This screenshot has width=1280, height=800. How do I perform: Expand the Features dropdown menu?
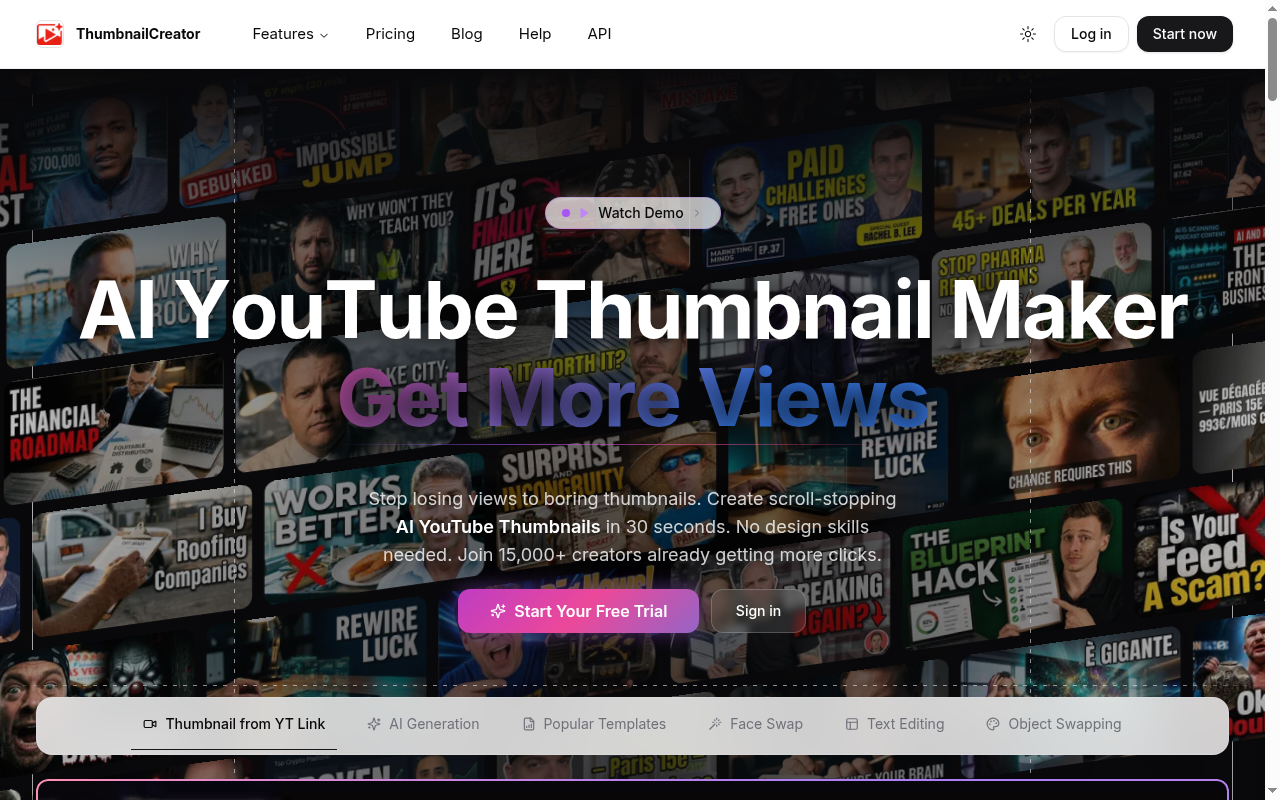[290, 34]
